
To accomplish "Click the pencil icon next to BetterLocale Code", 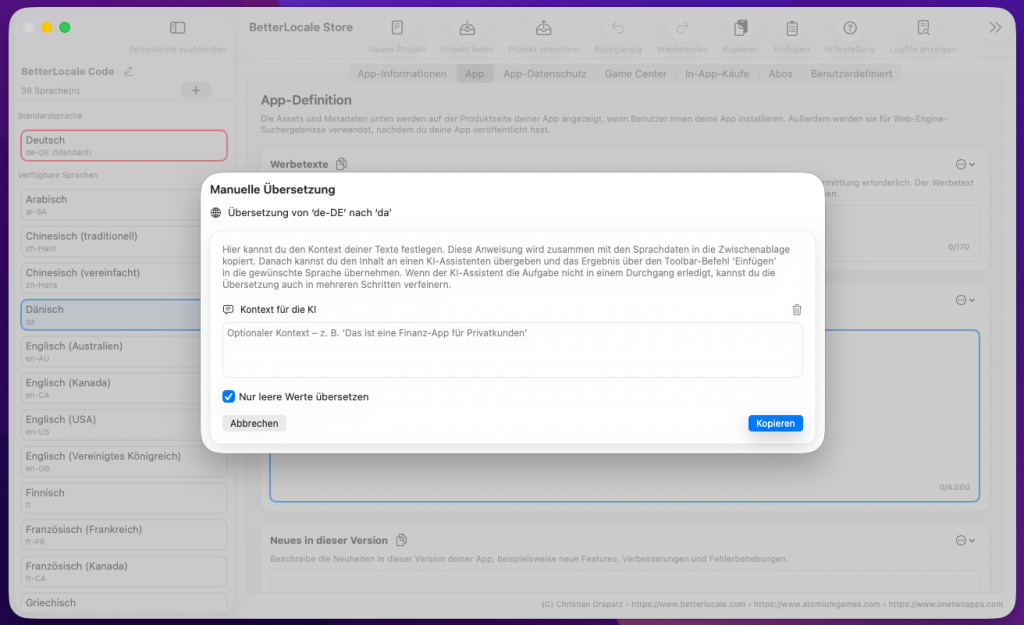I will (127, 72).
